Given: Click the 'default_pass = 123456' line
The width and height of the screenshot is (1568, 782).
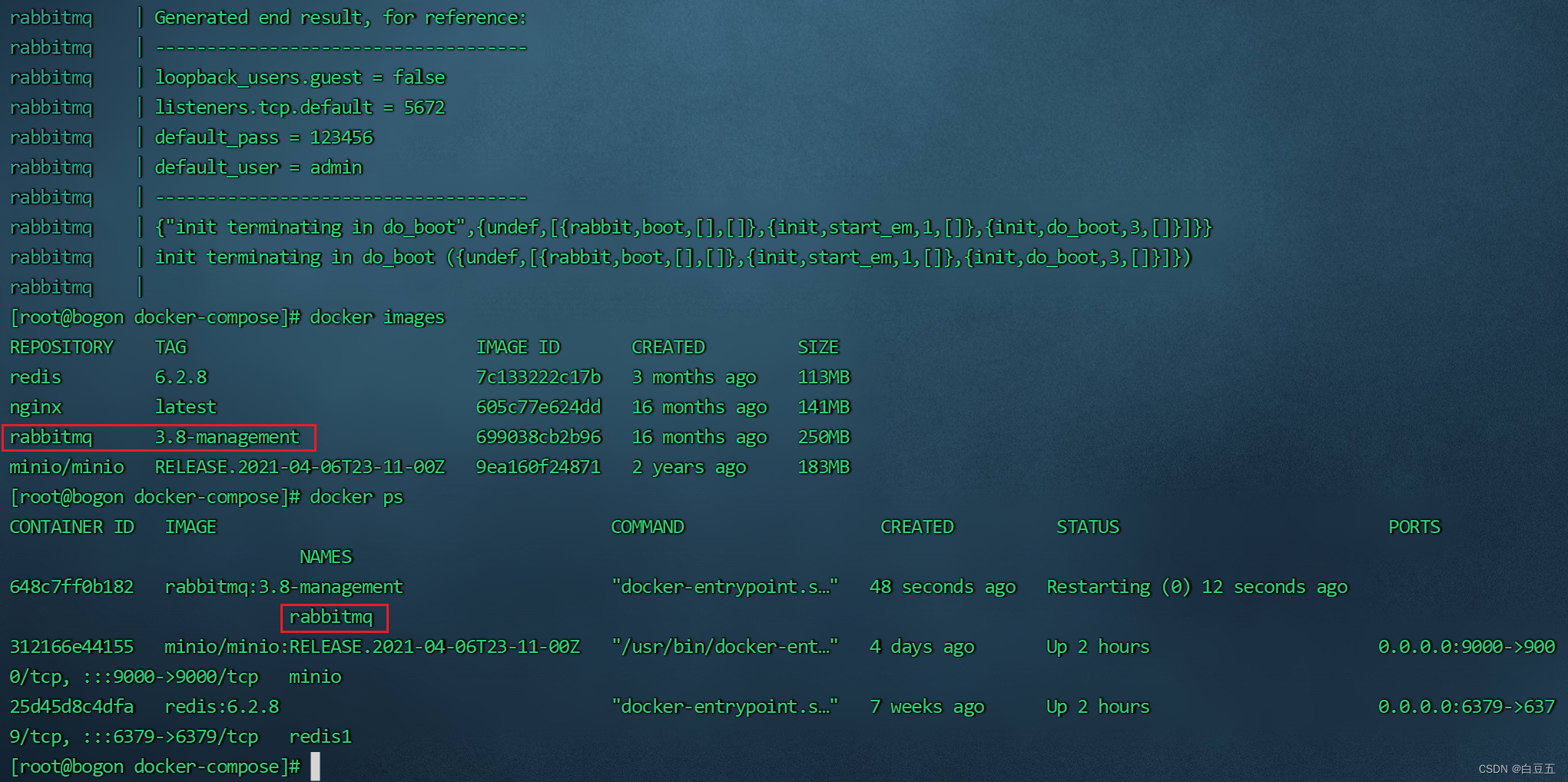Looking at the screenshot, I should (264, 138).
